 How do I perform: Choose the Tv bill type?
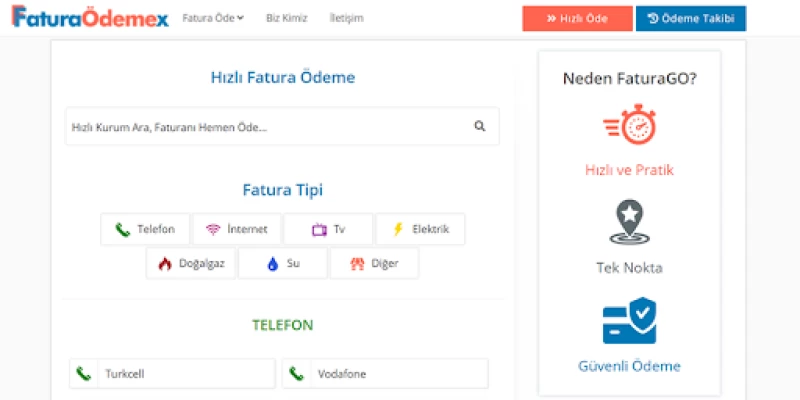coord(328,229)
